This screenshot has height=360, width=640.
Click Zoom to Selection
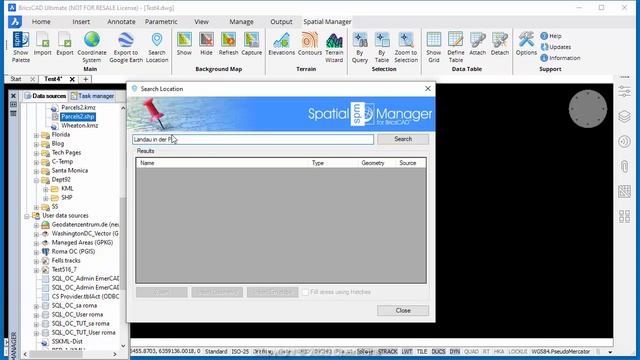(x=406, y=47)
